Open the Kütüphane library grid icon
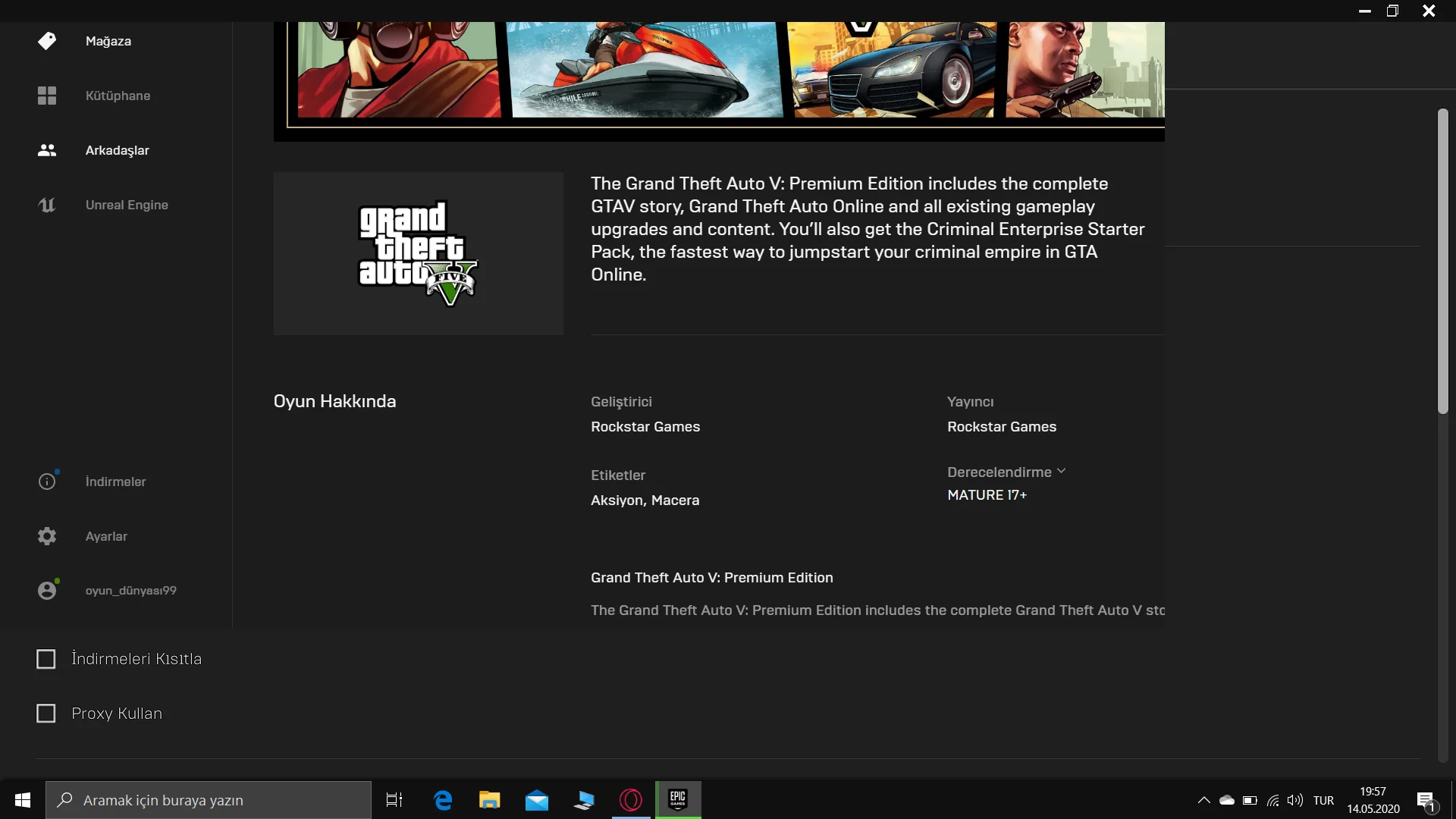The height and width of the screenshot is (819, 1456). click(x=47, y=96)
